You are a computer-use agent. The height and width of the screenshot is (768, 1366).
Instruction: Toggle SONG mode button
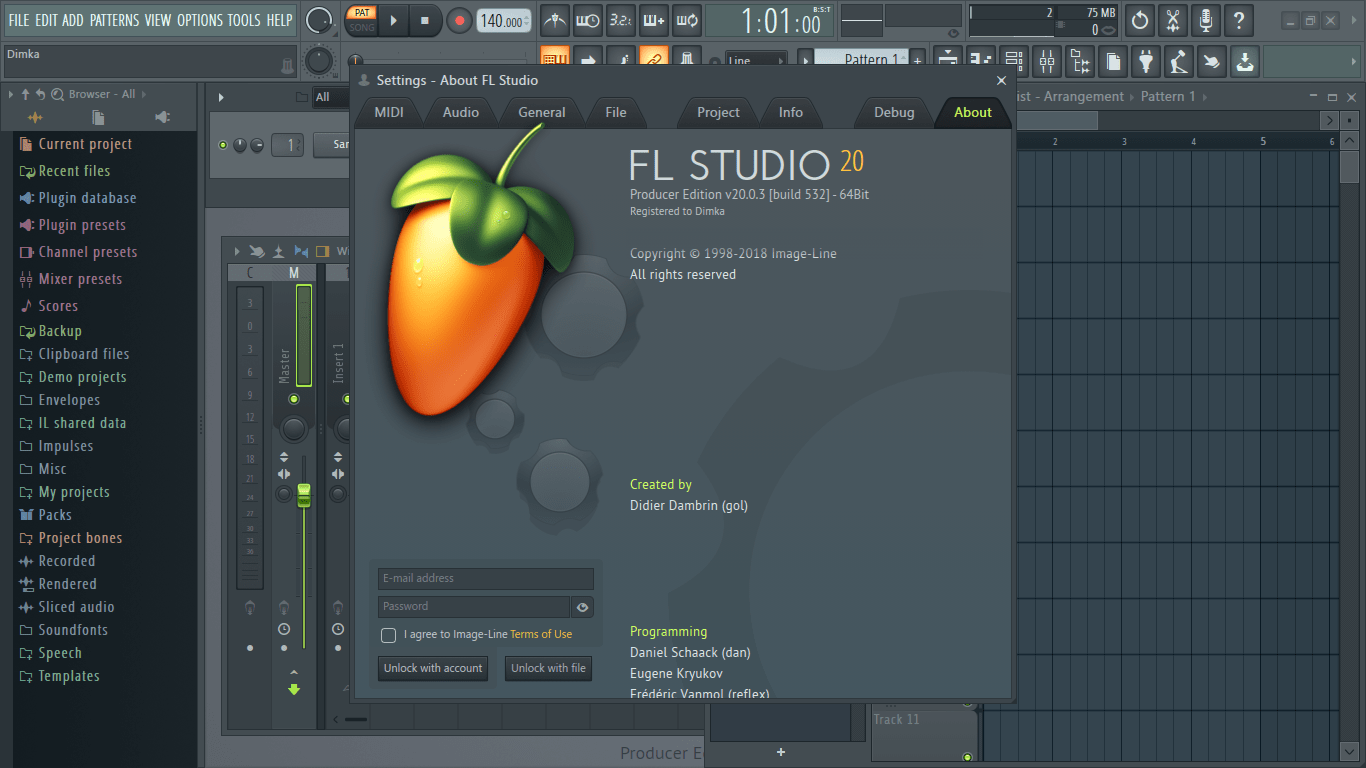[x=360, y=28]
